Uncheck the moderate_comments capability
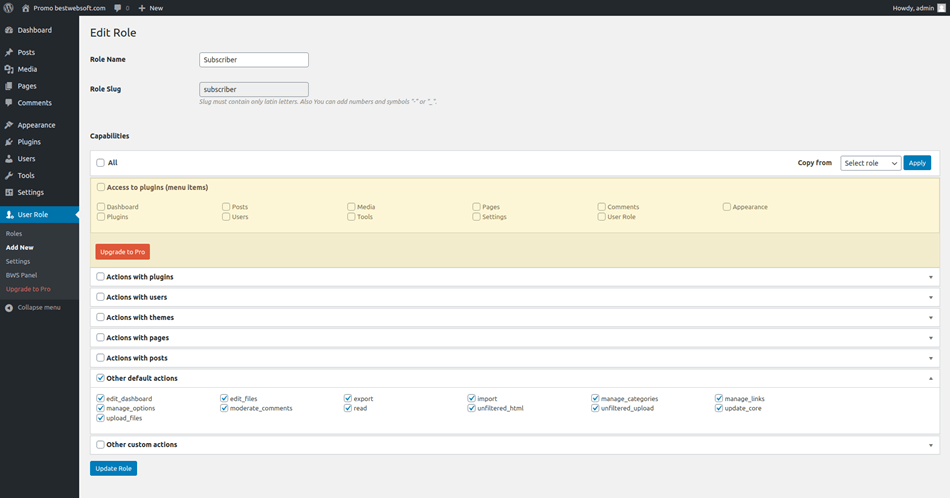 coord(224,408)
